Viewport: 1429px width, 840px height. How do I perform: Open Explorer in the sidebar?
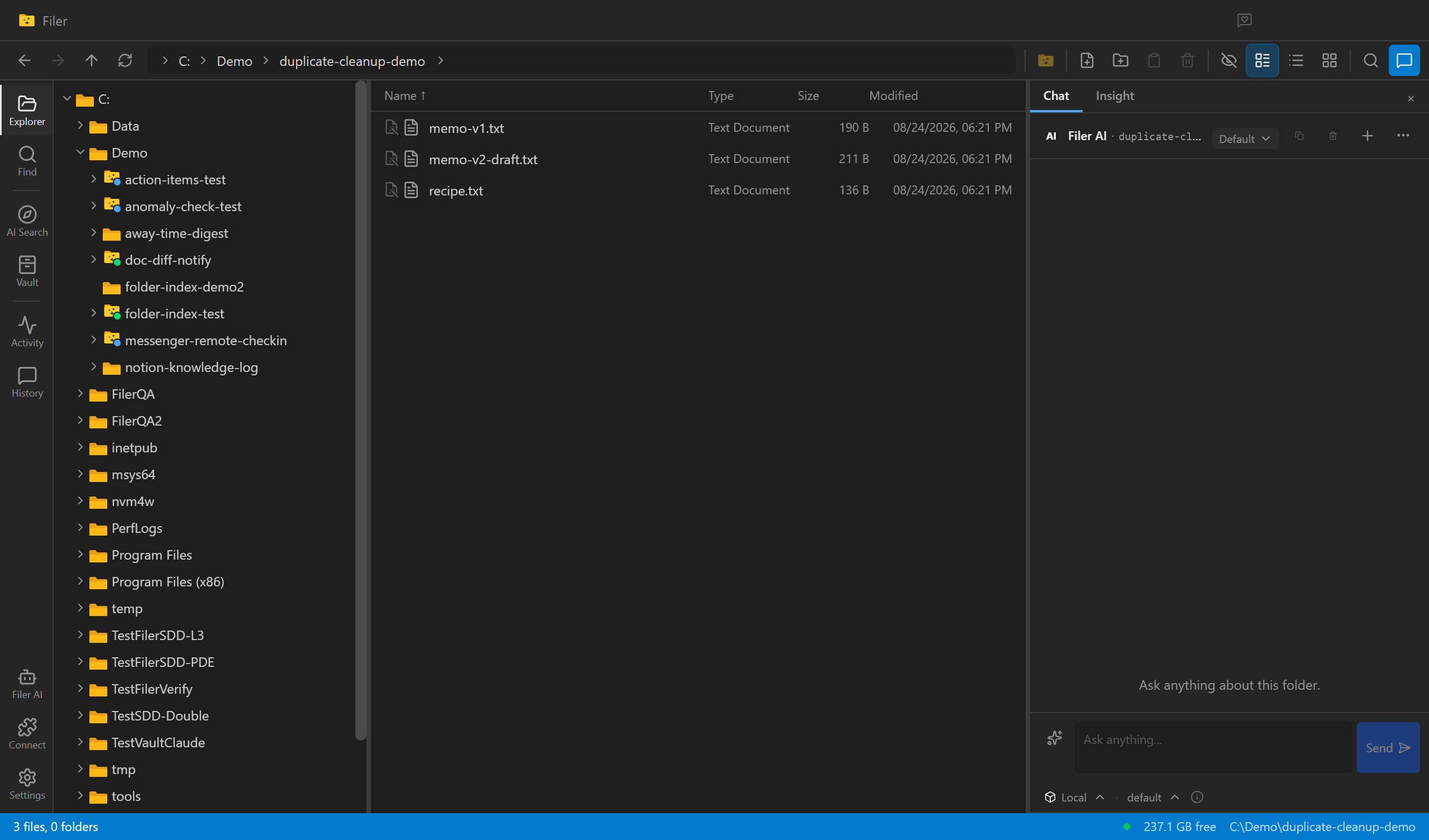click(27, 111)
